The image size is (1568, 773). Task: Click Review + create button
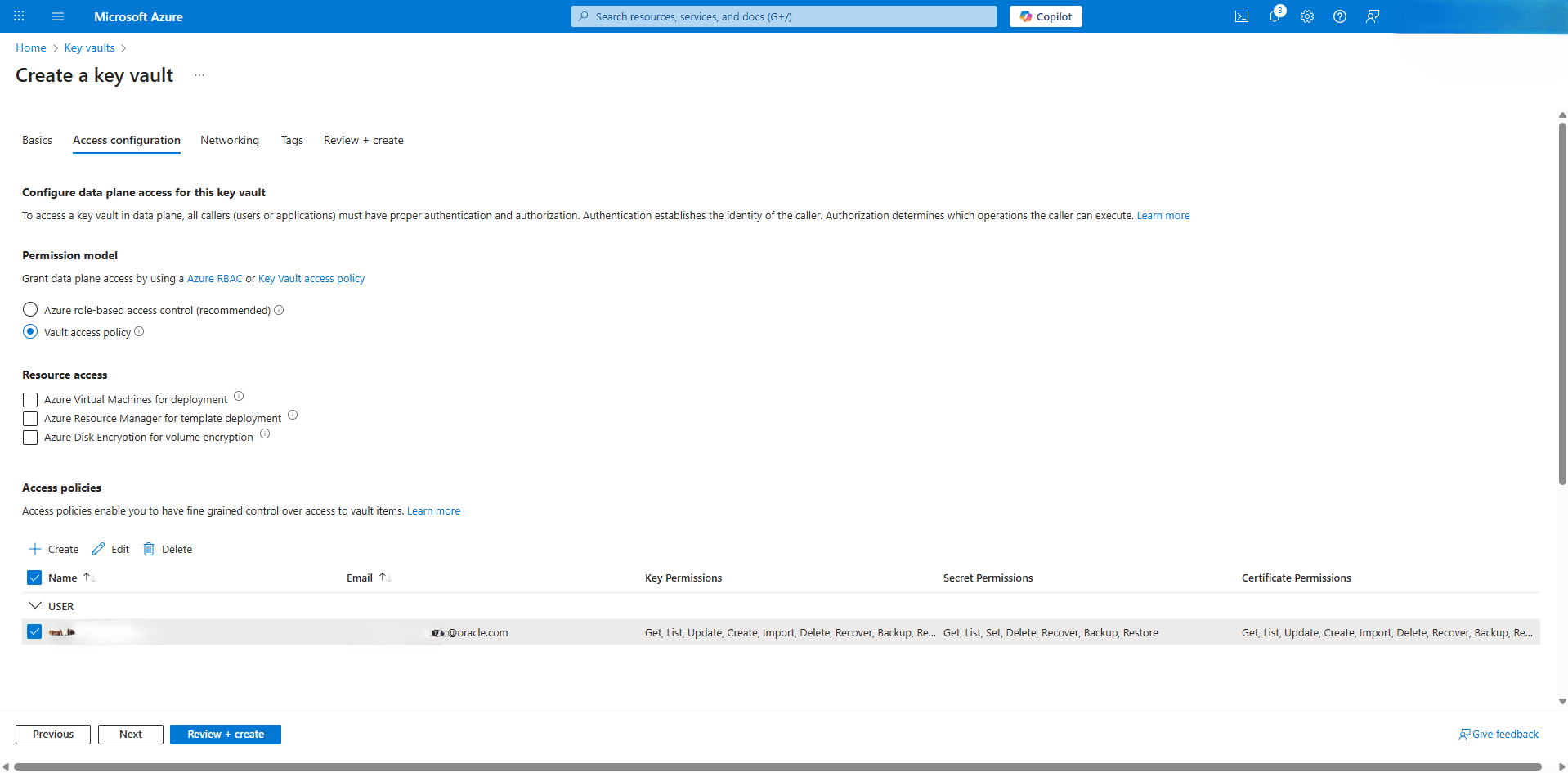click(226, 734)
